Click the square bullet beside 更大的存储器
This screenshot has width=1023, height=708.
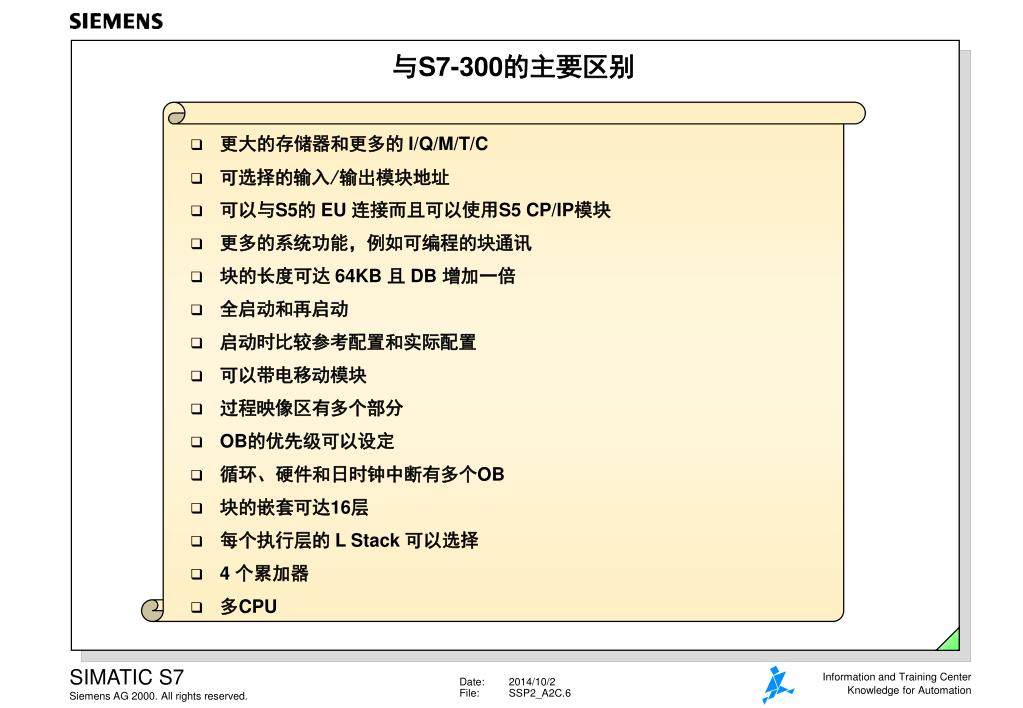196,144
